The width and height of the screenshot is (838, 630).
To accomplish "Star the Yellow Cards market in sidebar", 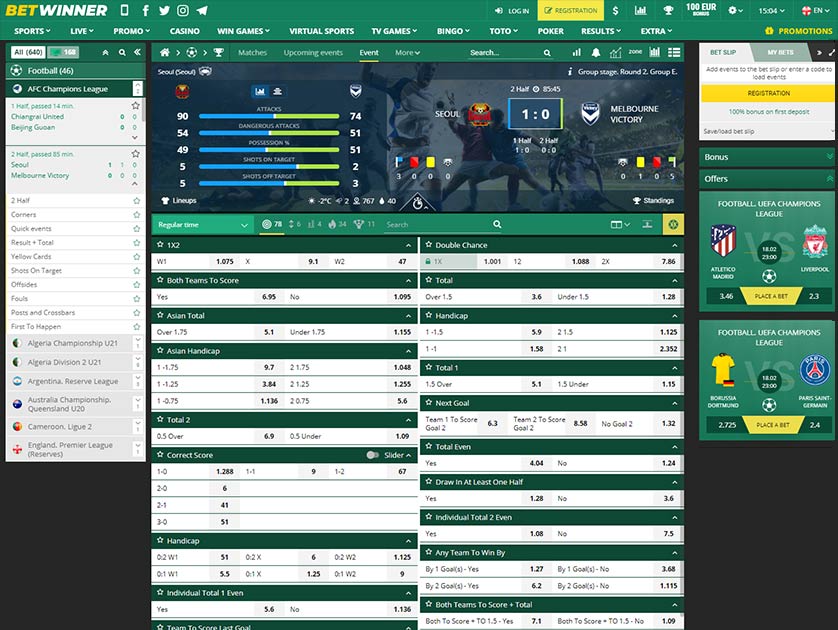I will (x=136, y=256).
